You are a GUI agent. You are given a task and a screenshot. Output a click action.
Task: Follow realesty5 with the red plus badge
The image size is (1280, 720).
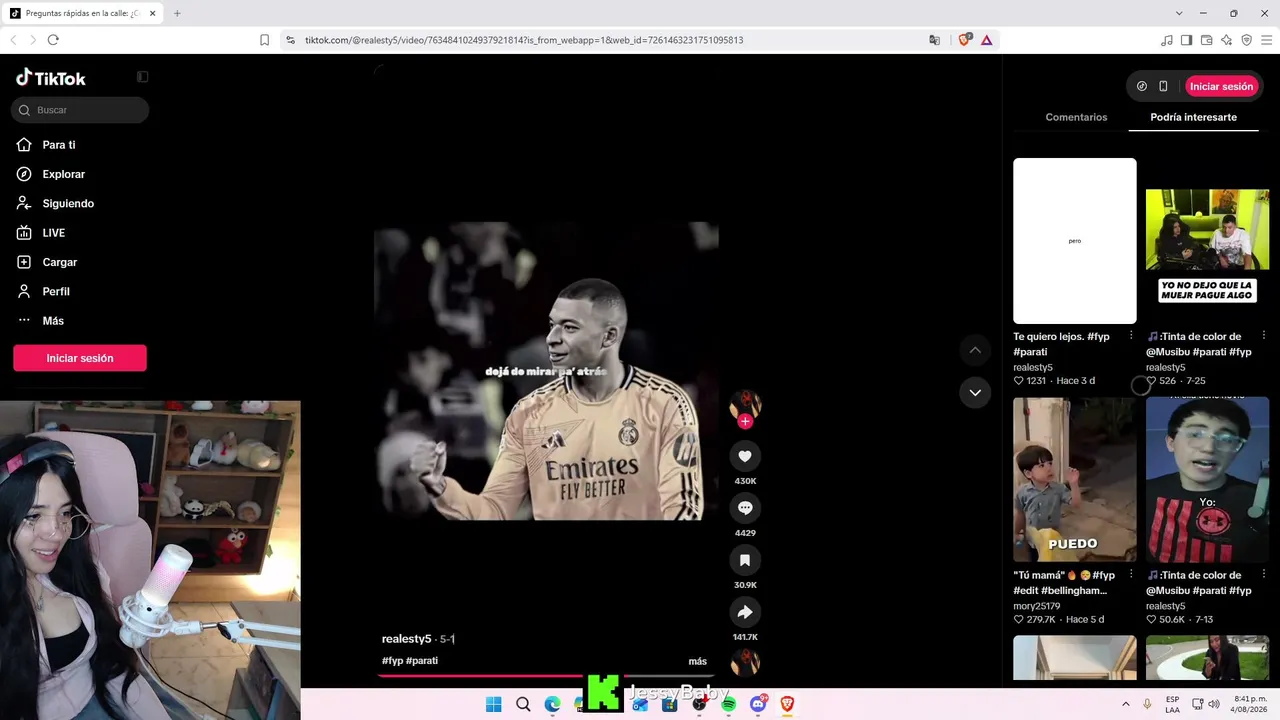tap(745, 422)
